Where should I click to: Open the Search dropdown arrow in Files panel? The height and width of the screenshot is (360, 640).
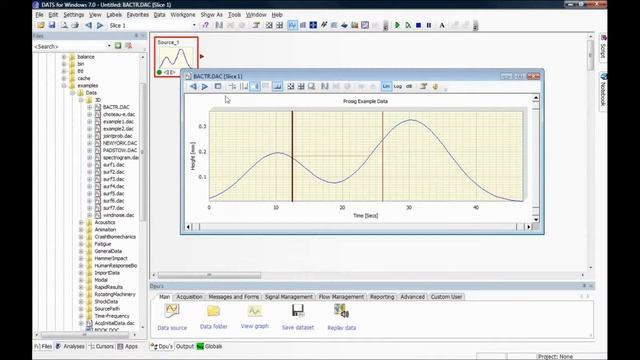click(x=109, y=46)
